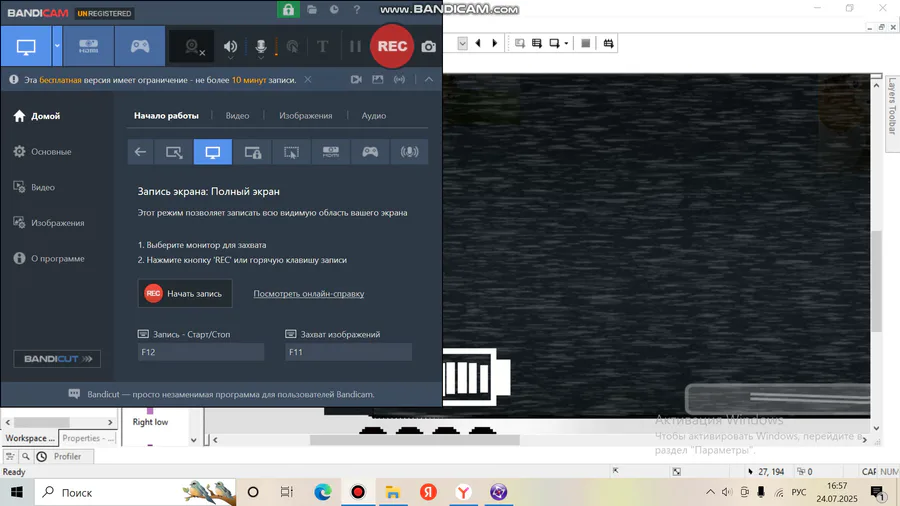Click film-strip toolbar icon in background app
The width and height of the screenshot is (900, 506).
tap(608, 43)
